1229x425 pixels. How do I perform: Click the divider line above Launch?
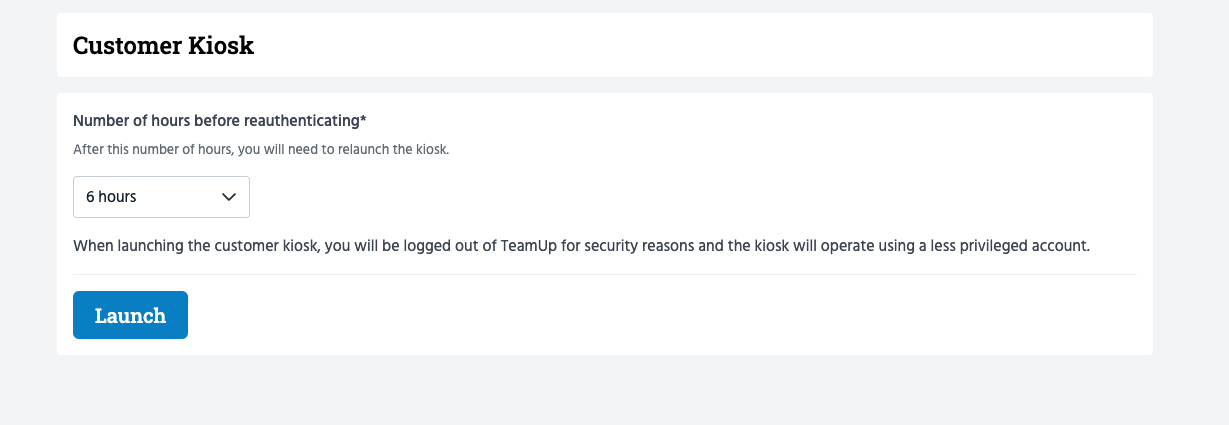point(605,274)
